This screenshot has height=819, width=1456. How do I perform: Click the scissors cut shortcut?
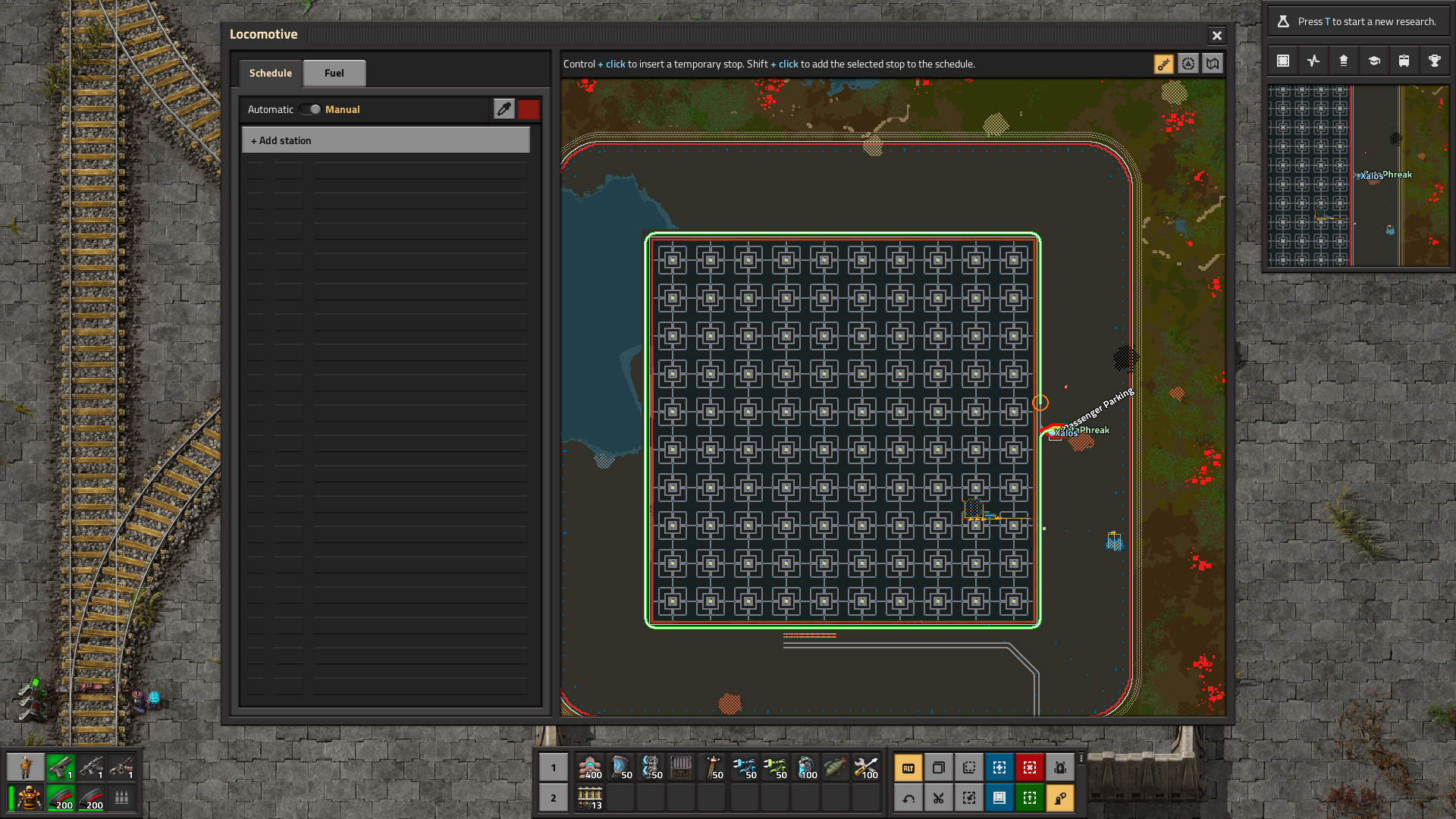point(938,798)
